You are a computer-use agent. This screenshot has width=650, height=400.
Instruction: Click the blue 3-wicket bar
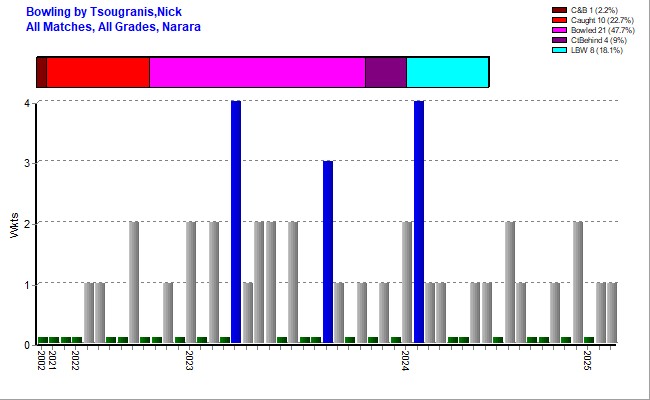[327, 252]
